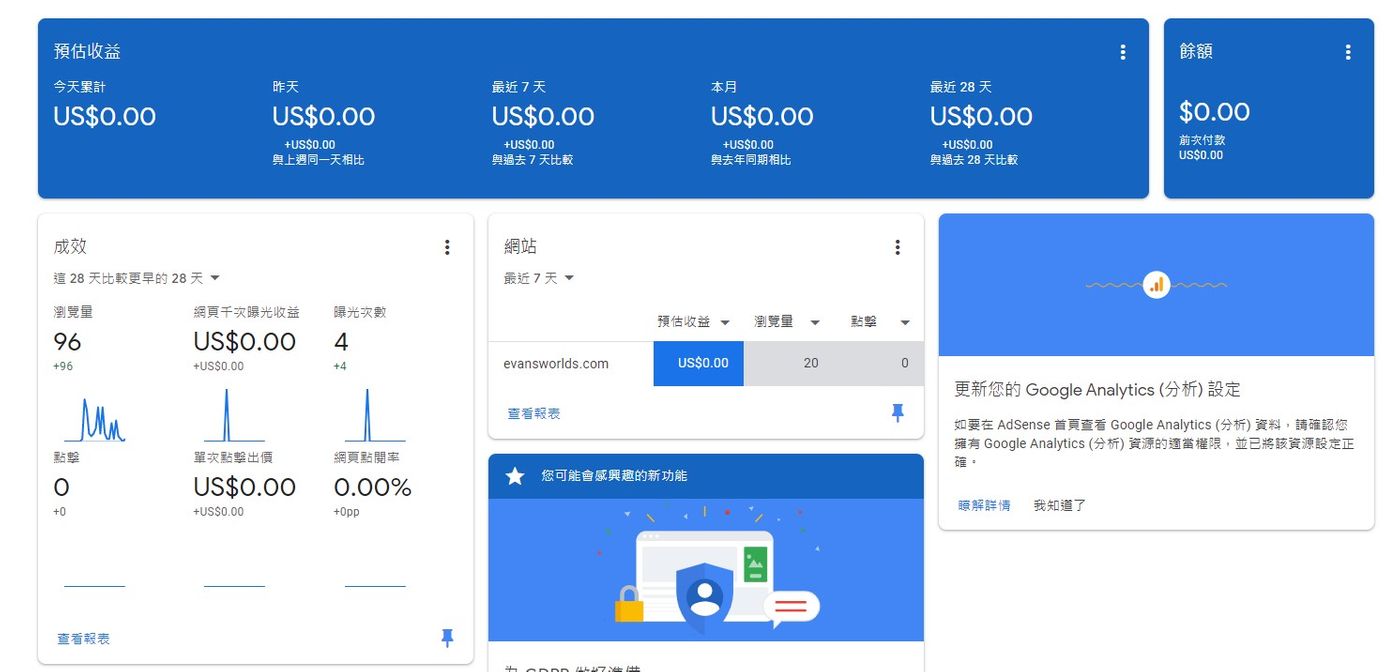Click the 網頁千次曝光收益 sparkline chart

click(x=235, y=416)
